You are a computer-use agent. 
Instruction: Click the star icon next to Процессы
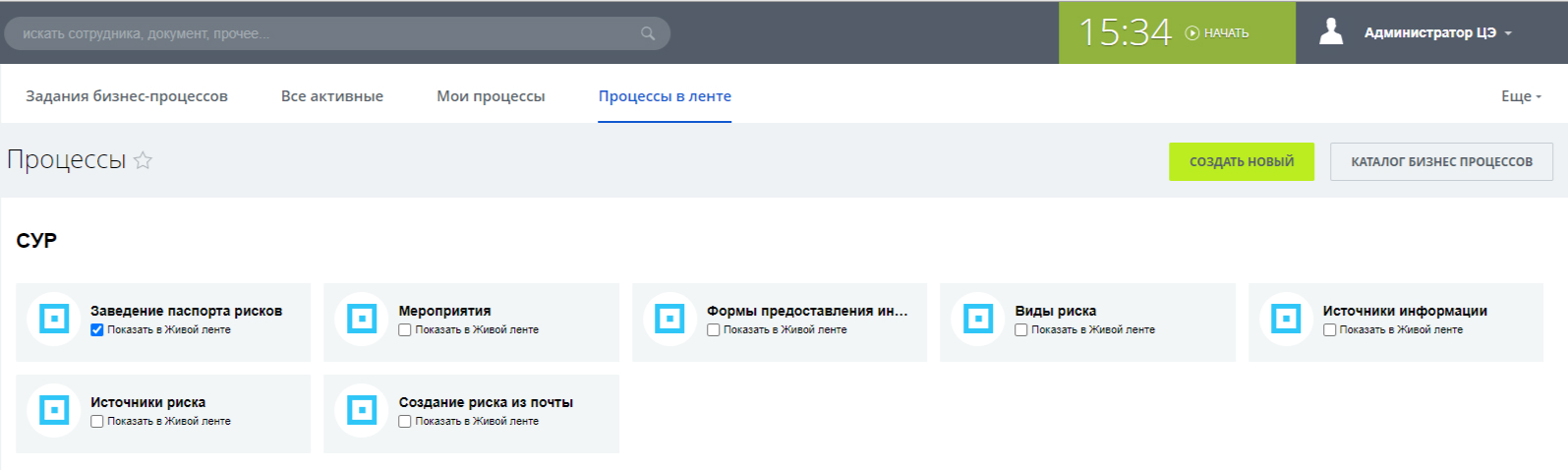[x=143, y=160]
